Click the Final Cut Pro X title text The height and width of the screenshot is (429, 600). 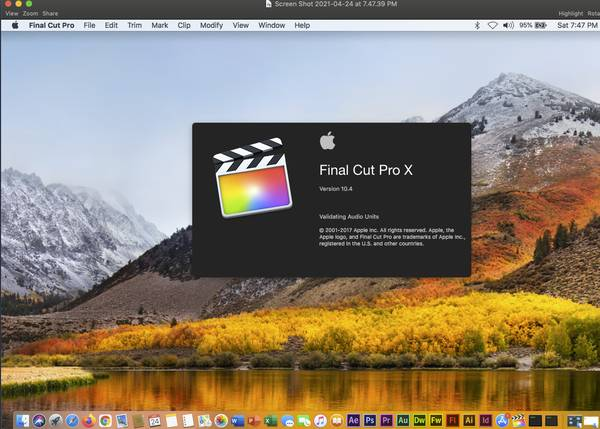(366, 170)
